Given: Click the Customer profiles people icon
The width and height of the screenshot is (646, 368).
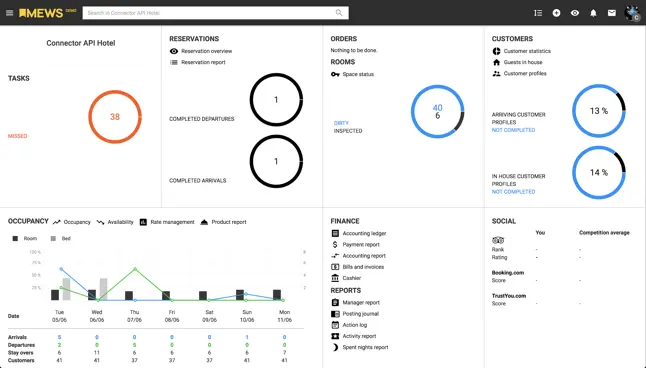Looking at the screenshot, I should click(496, 73).
